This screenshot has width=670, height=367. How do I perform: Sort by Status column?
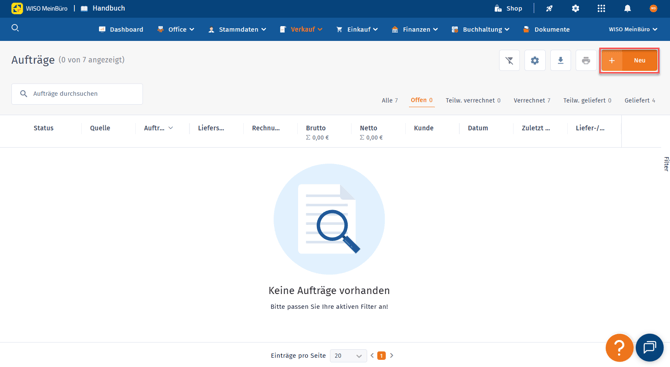(x=44, y=128)
